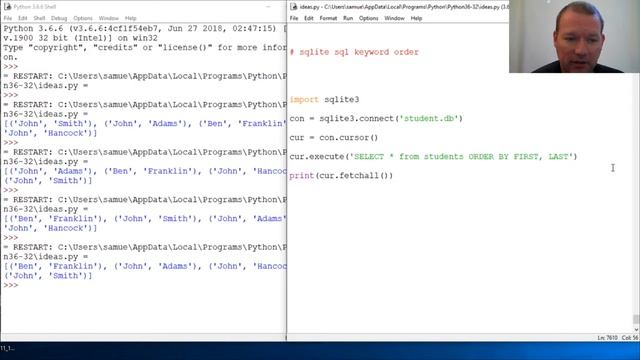Open Shell menu in Python Shell window

(x=39, y=18)
